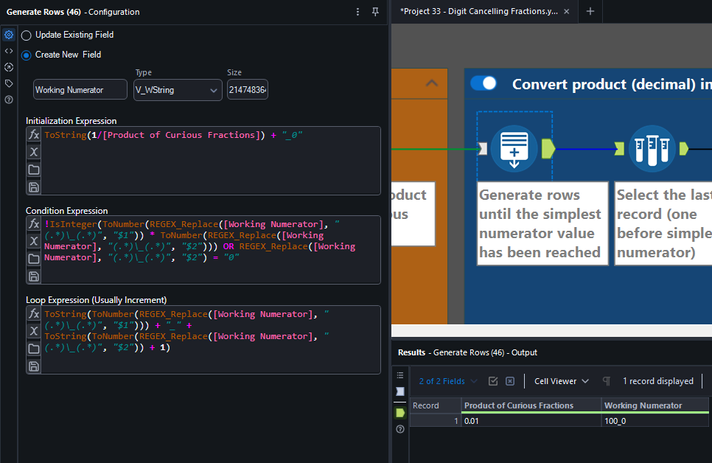712x463 pixels.
Task: Open the folder icon in Loop Expression
Action: [33, 349]
